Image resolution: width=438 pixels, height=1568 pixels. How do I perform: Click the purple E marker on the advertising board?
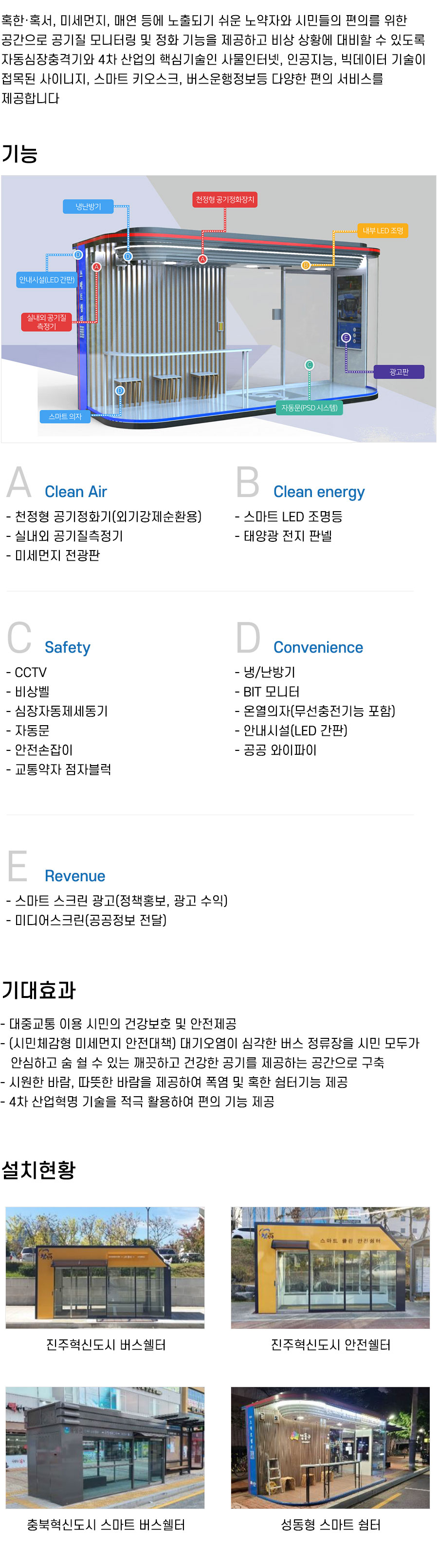(346, 337)
